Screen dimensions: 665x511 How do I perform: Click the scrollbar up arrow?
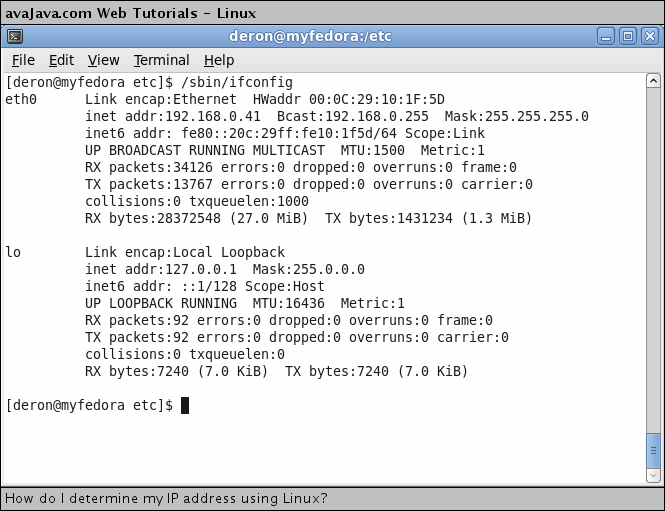pyautogui.click(x=653, y=81)
